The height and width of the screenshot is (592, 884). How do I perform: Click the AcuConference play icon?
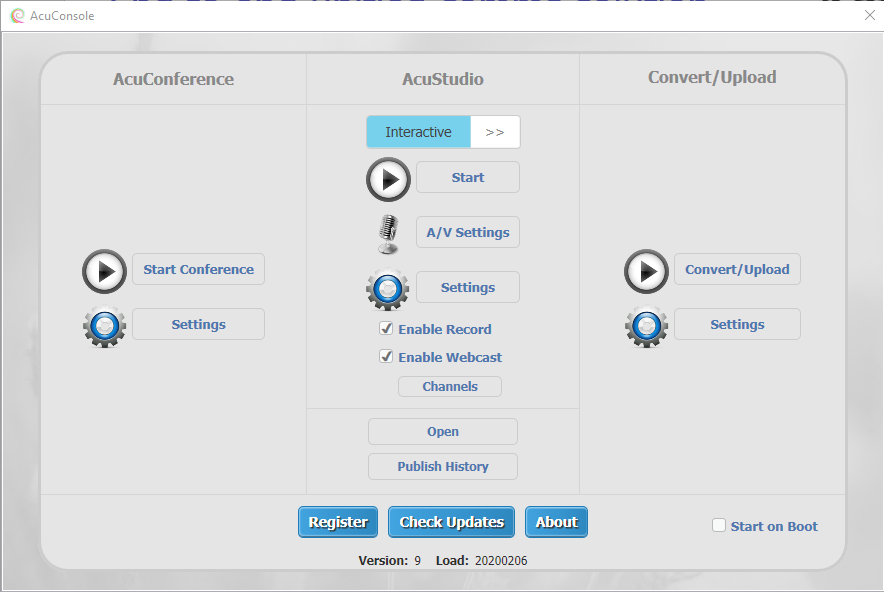pos(104,271)
